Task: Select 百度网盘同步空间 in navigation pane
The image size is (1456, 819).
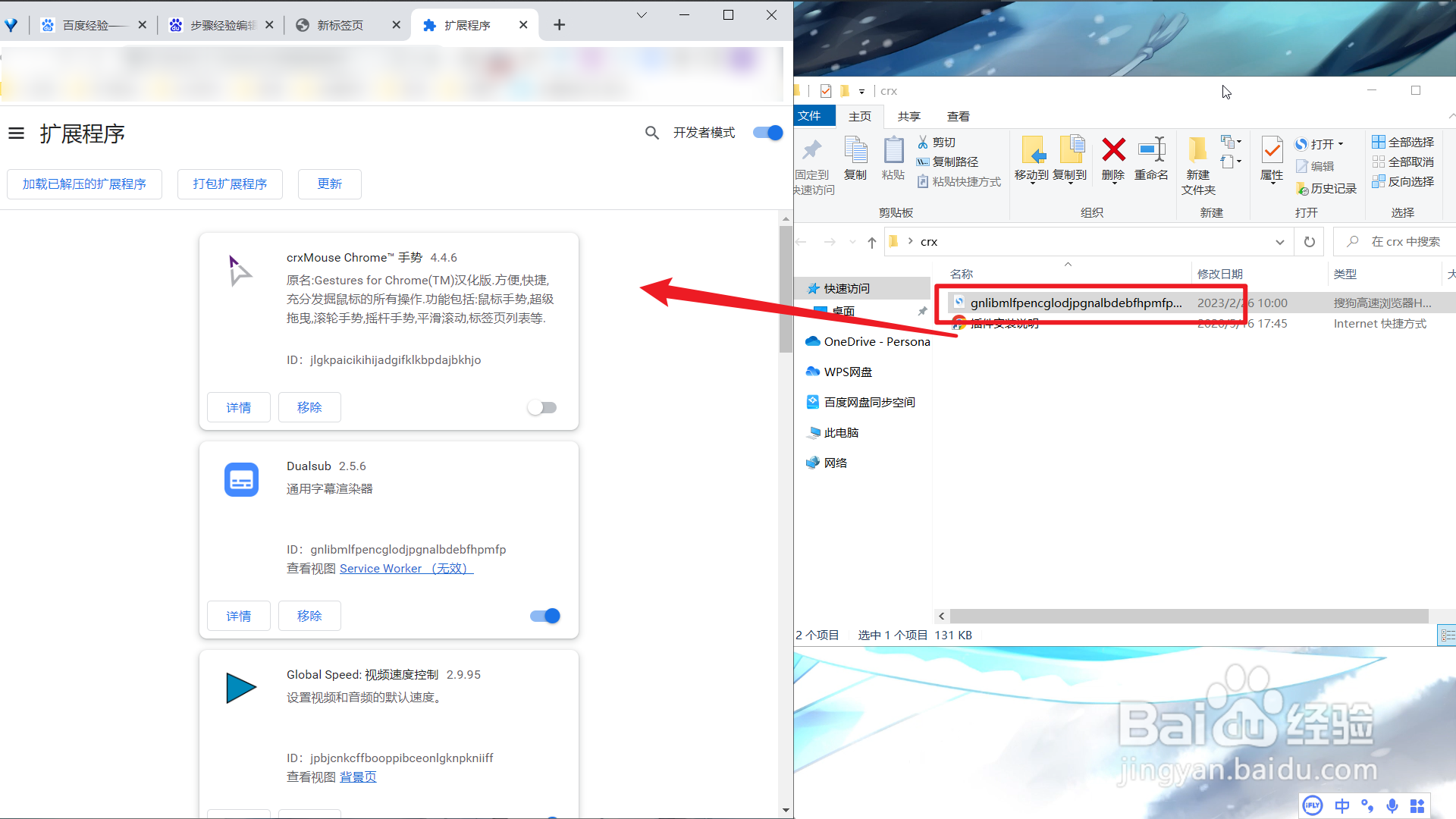Action: 860,403
